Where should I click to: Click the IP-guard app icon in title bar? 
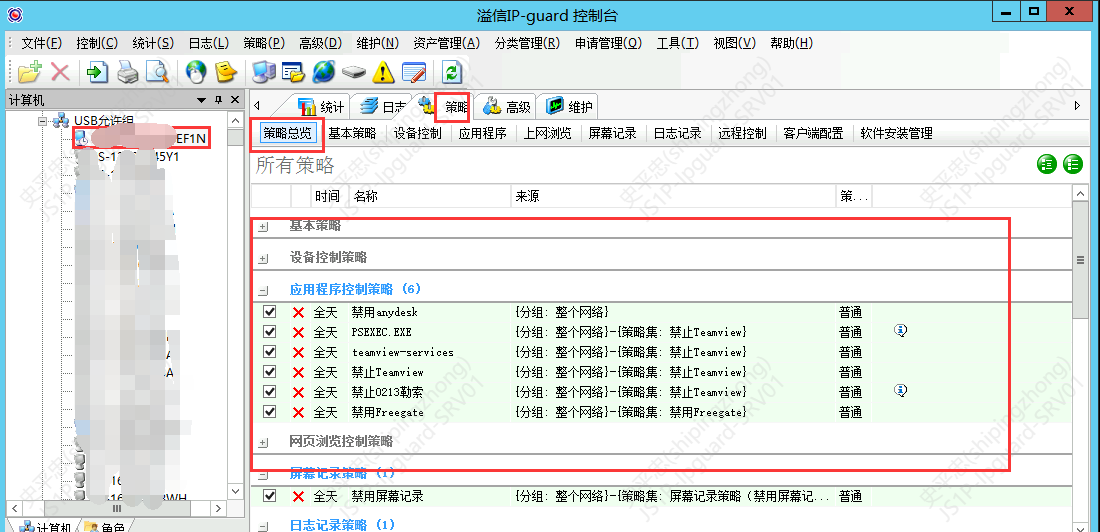(x=13, y=13)
